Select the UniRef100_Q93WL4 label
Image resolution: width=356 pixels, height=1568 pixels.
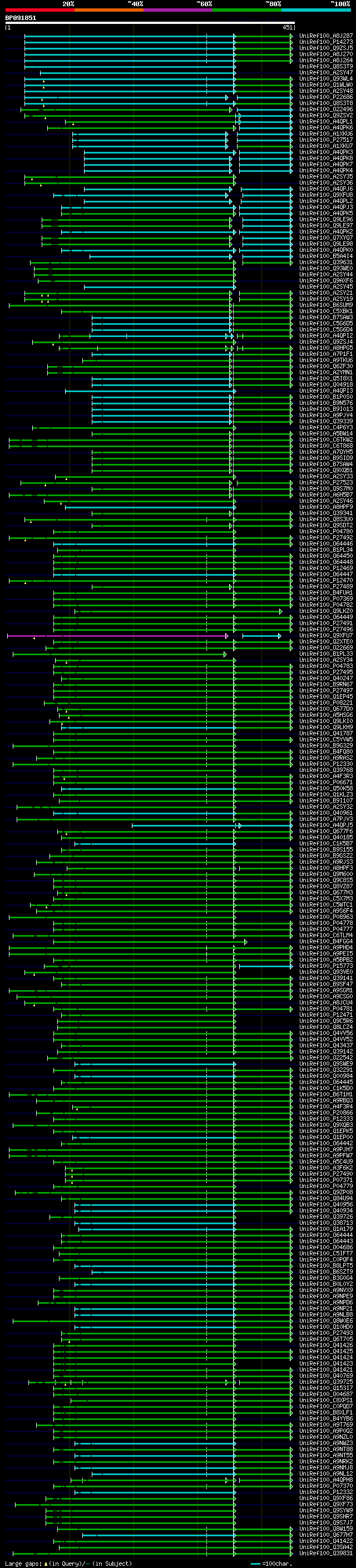tap(326, 78)
